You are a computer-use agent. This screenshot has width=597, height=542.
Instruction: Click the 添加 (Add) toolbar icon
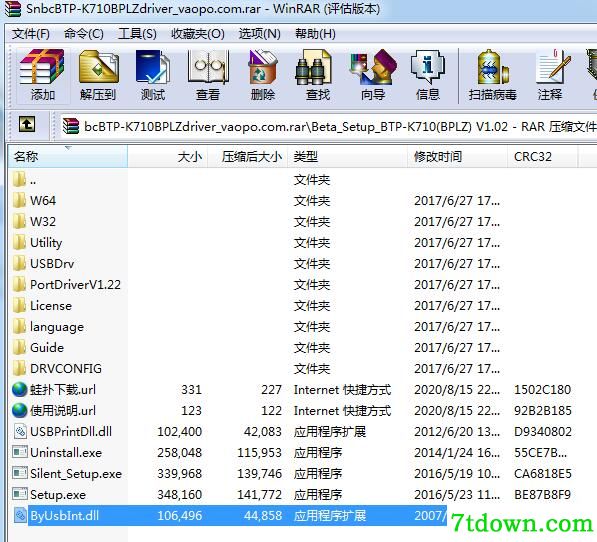point(42,67)
